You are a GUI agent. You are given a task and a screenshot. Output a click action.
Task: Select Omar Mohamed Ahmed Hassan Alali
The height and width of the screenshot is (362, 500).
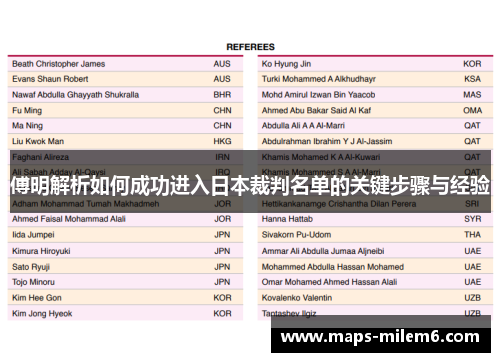(329, 282)
